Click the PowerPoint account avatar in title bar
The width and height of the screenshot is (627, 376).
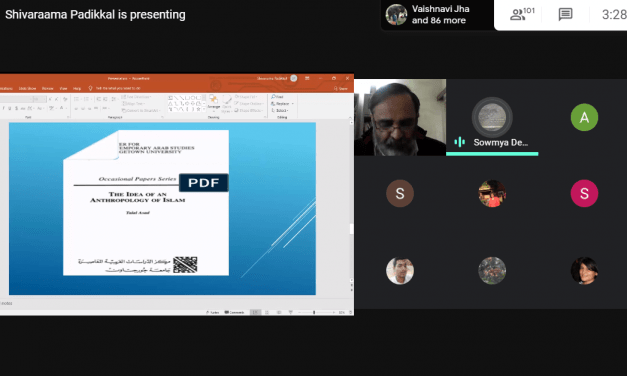(x=294, y=78)
